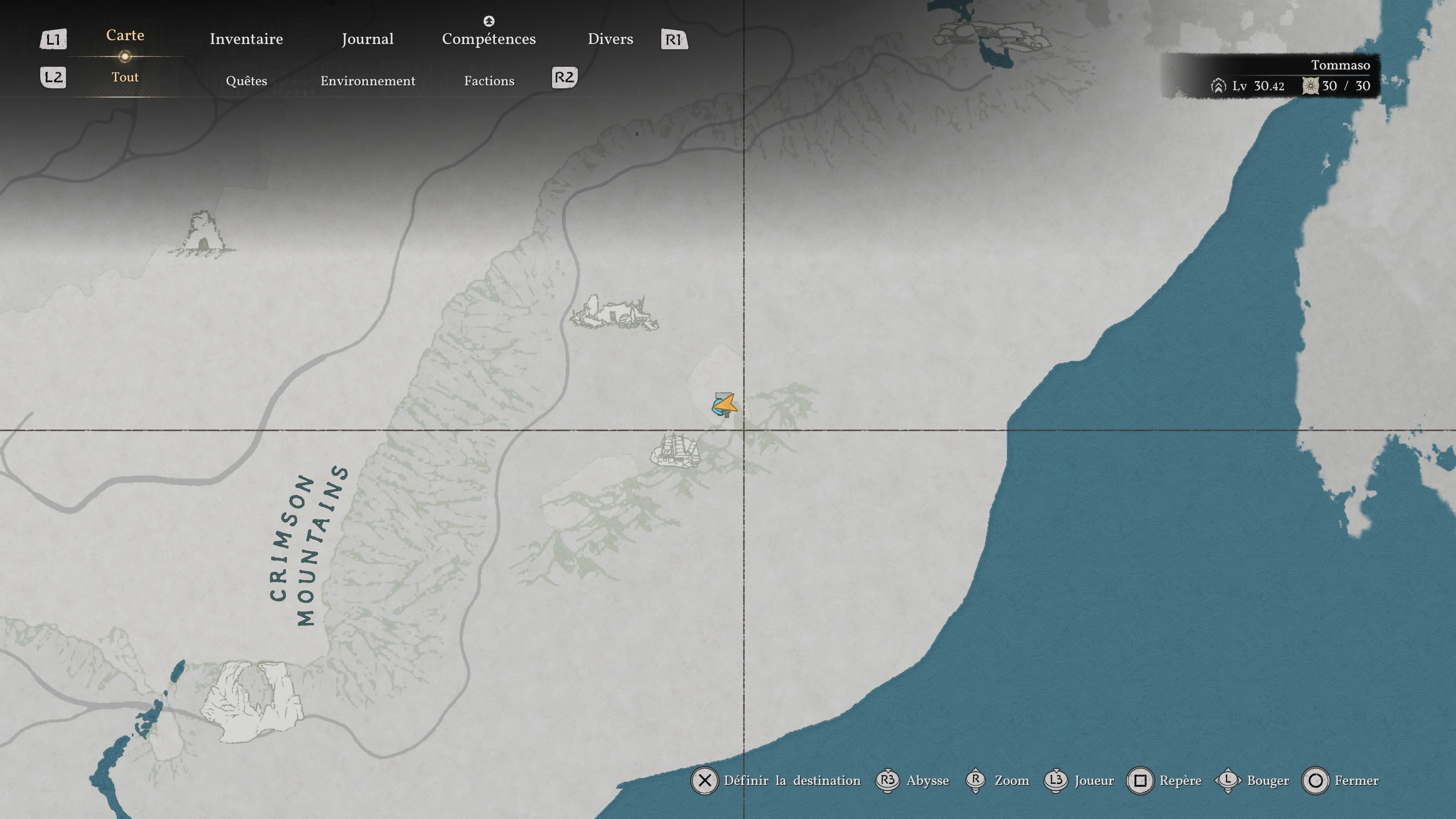Click the L2 trigger icon
1456x819 pixels.
(53, 77)
